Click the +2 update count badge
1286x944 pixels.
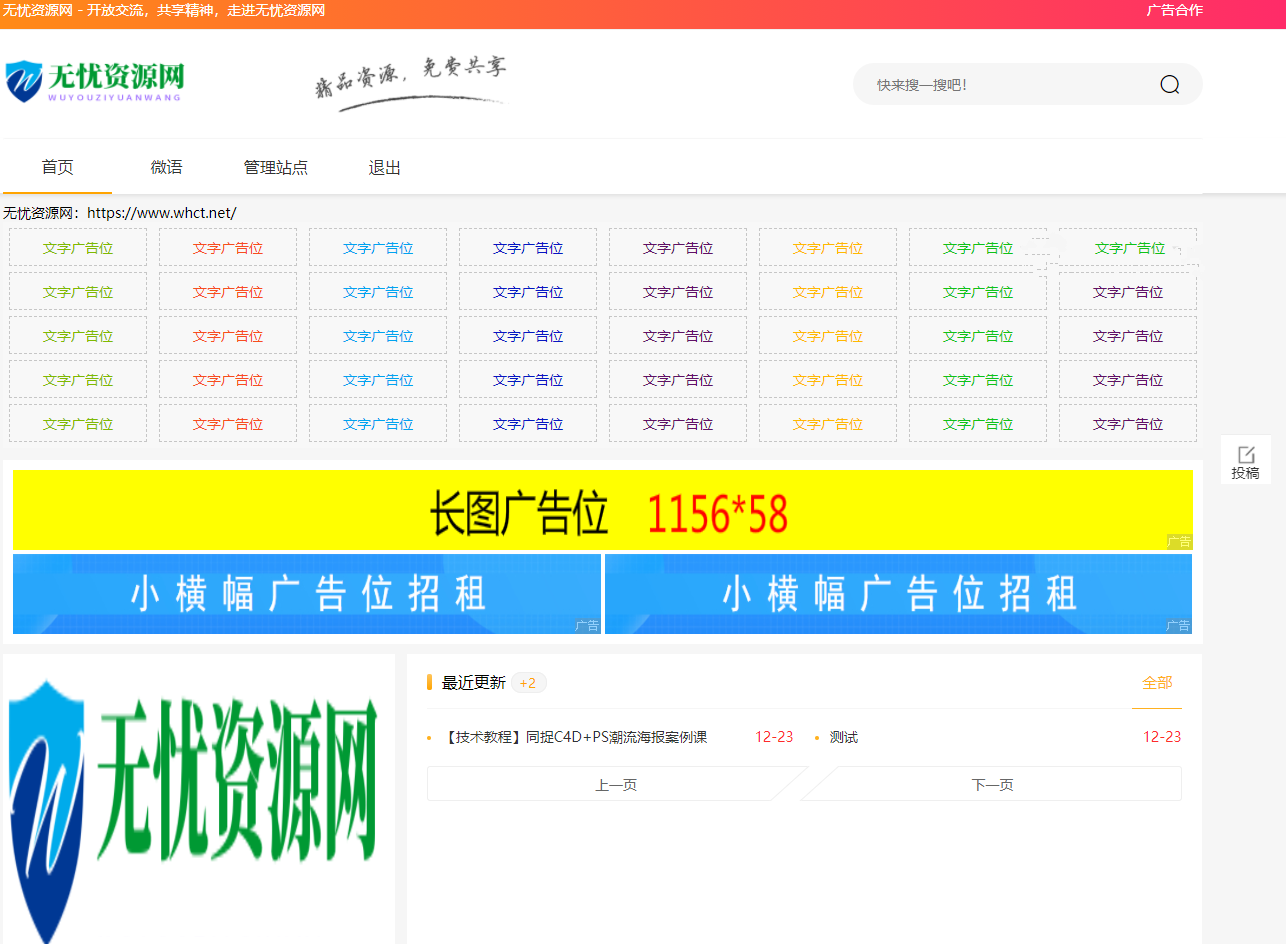coord(528,683)
